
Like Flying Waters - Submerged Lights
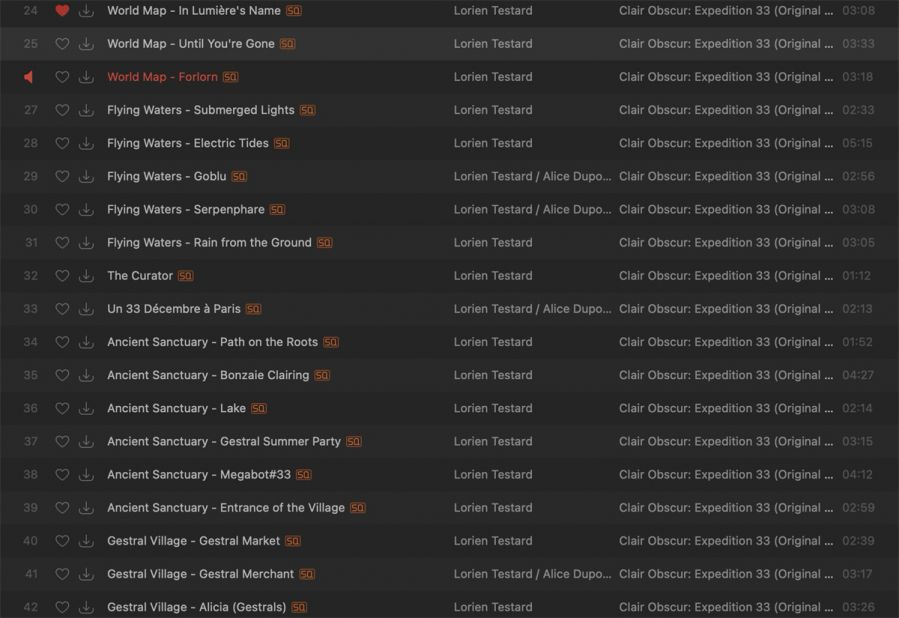coord(62,110)
